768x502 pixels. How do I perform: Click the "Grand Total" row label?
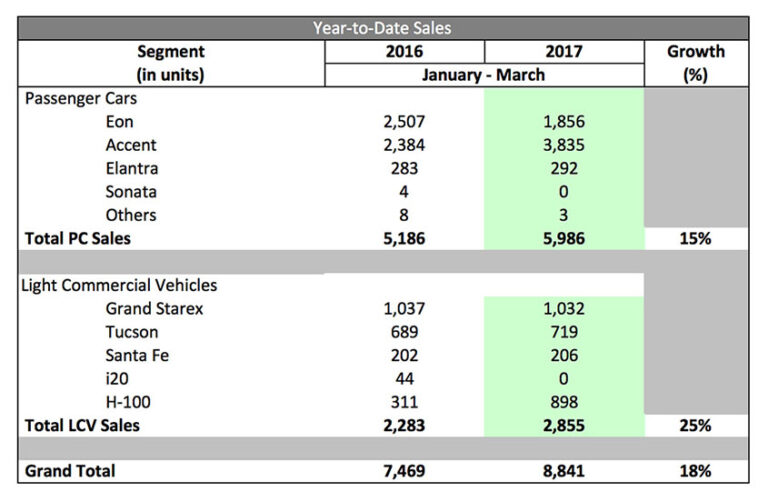point(70,471)
